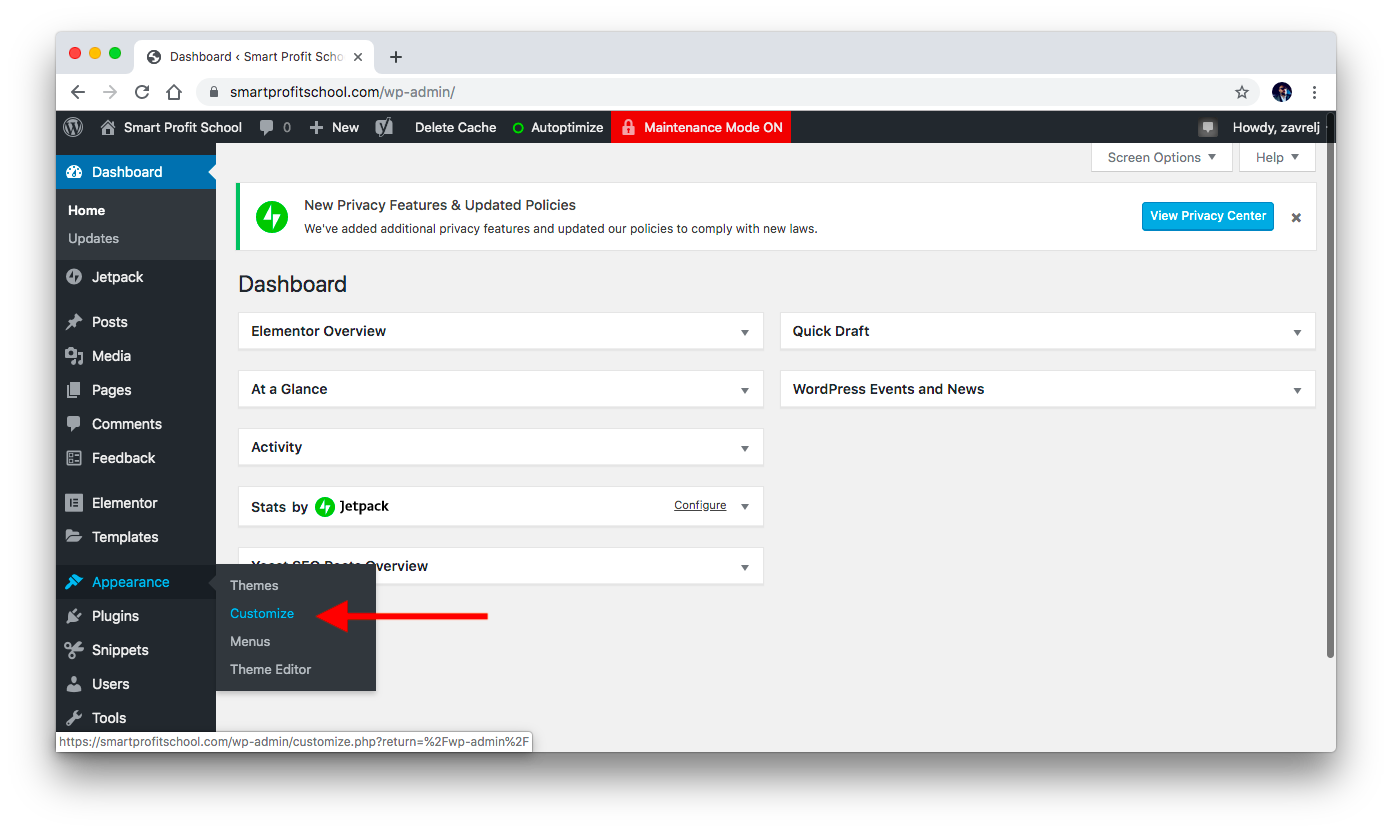
Task: Open comments bubble icon in admin bar
Action: click(267, 127)
